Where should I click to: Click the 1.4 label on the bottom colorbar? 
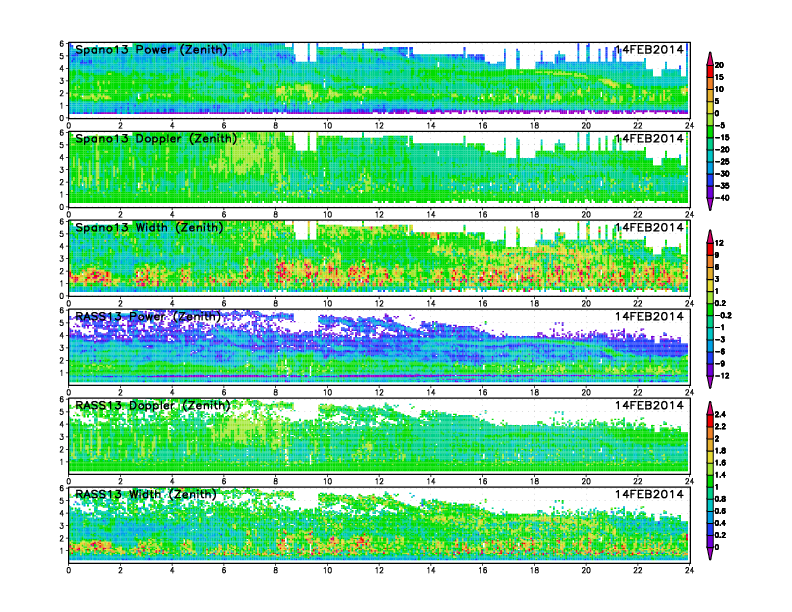[x=720, y=475]
